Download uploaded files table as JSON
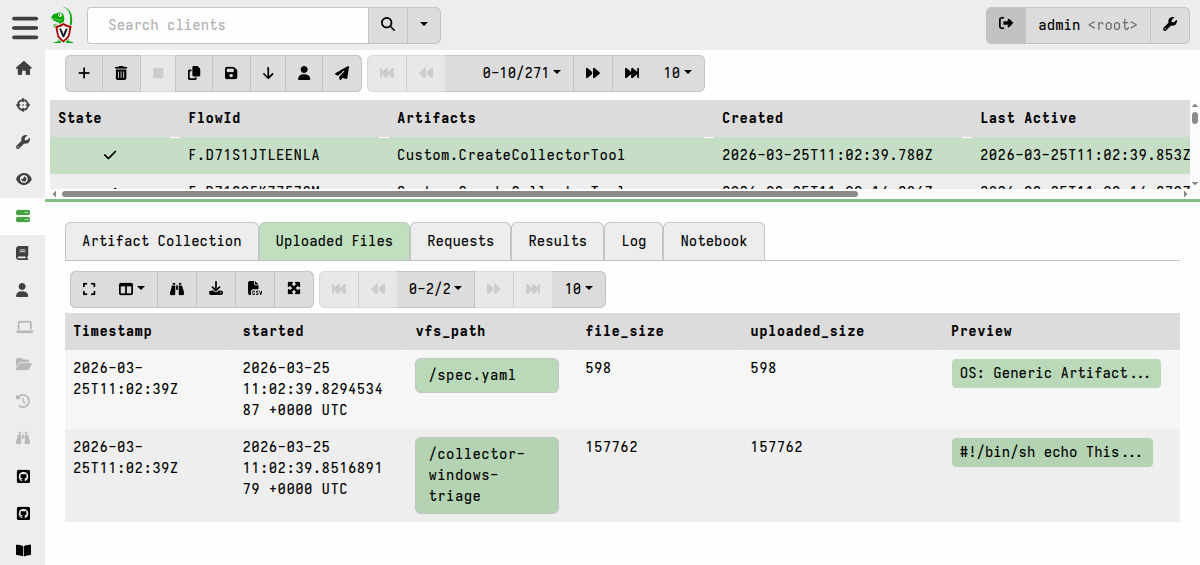Viewport: 1200px width, 565px height. coord(216,289)
